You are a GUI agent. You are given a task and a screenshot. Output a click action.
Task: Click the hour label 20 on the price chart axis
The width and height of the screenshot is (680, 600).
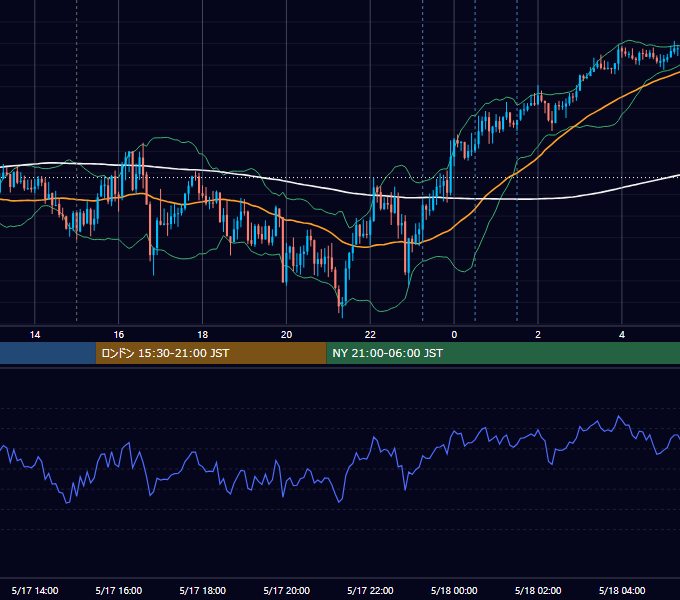(286, 335)
